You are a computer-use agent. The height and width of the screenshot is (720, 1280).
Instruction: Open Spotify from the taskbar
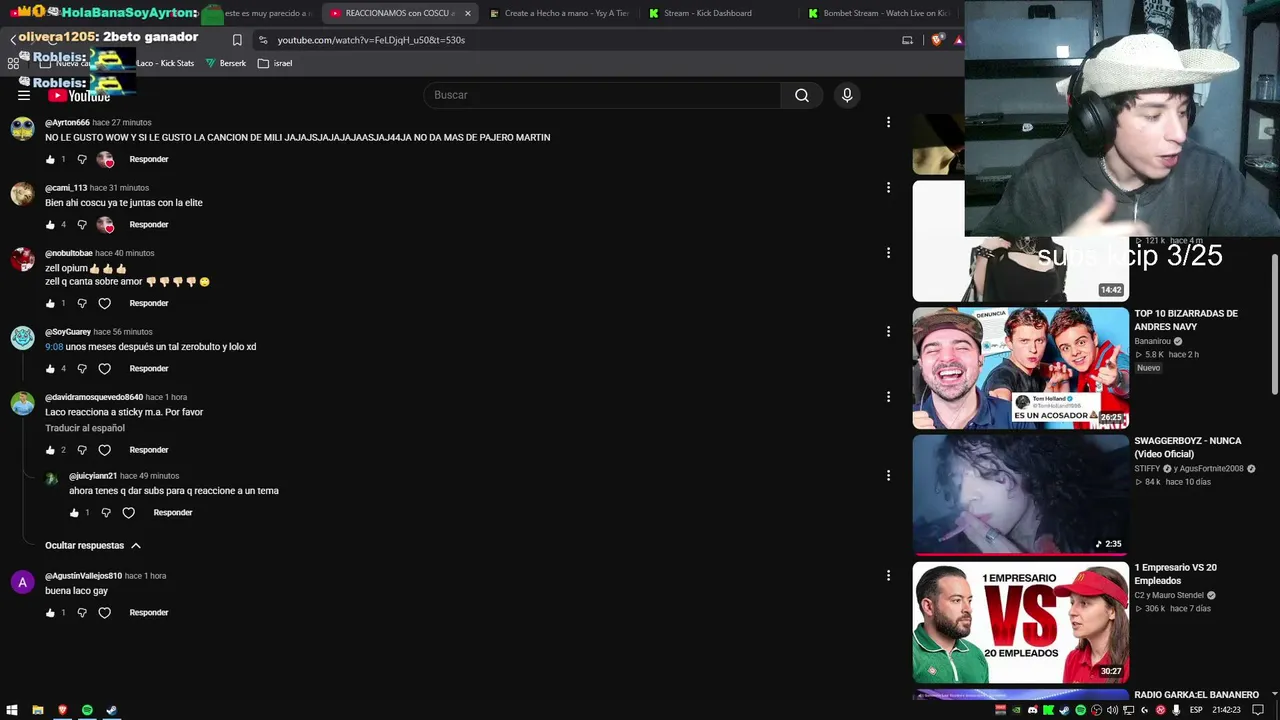[x=87, y=710]
